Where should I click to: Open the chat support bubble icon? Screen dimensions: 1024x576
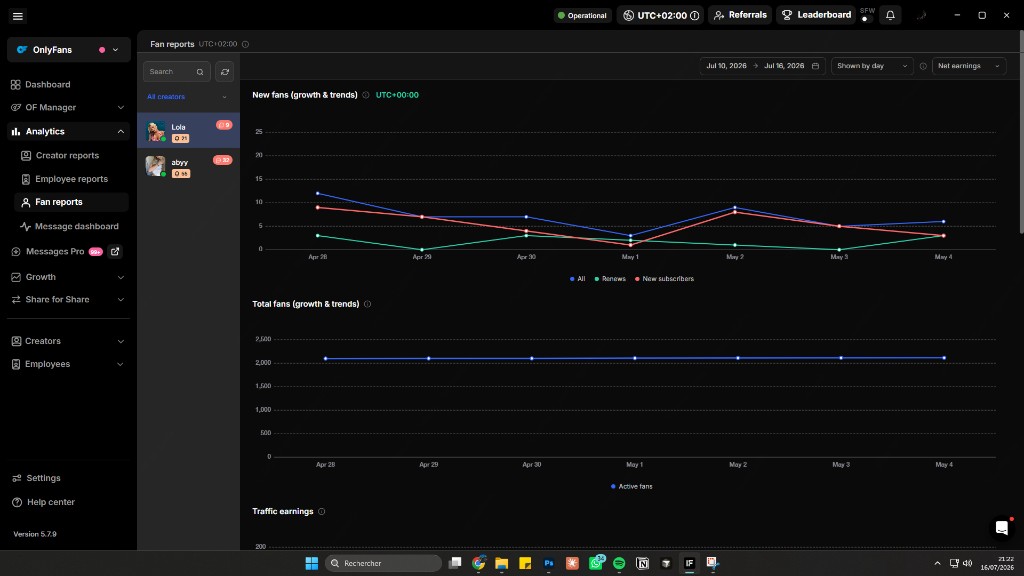tap(1002, 528)
